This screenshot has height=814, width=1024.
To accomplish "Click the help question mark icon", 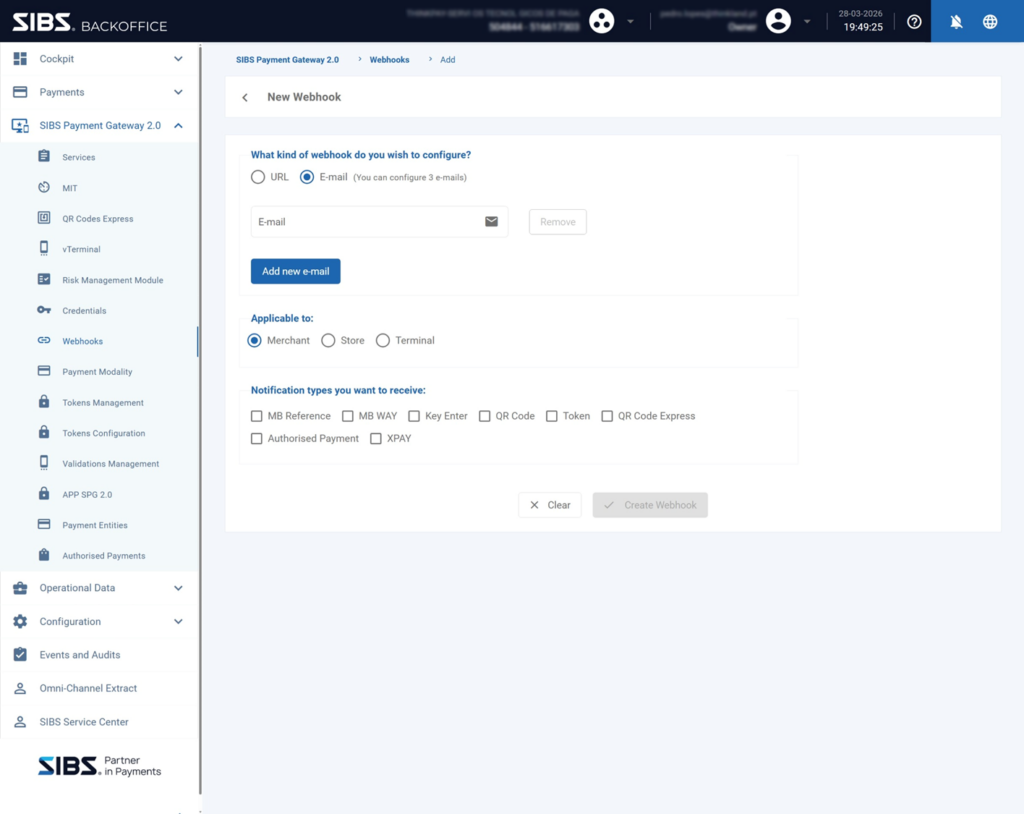I will click(914, 21).
